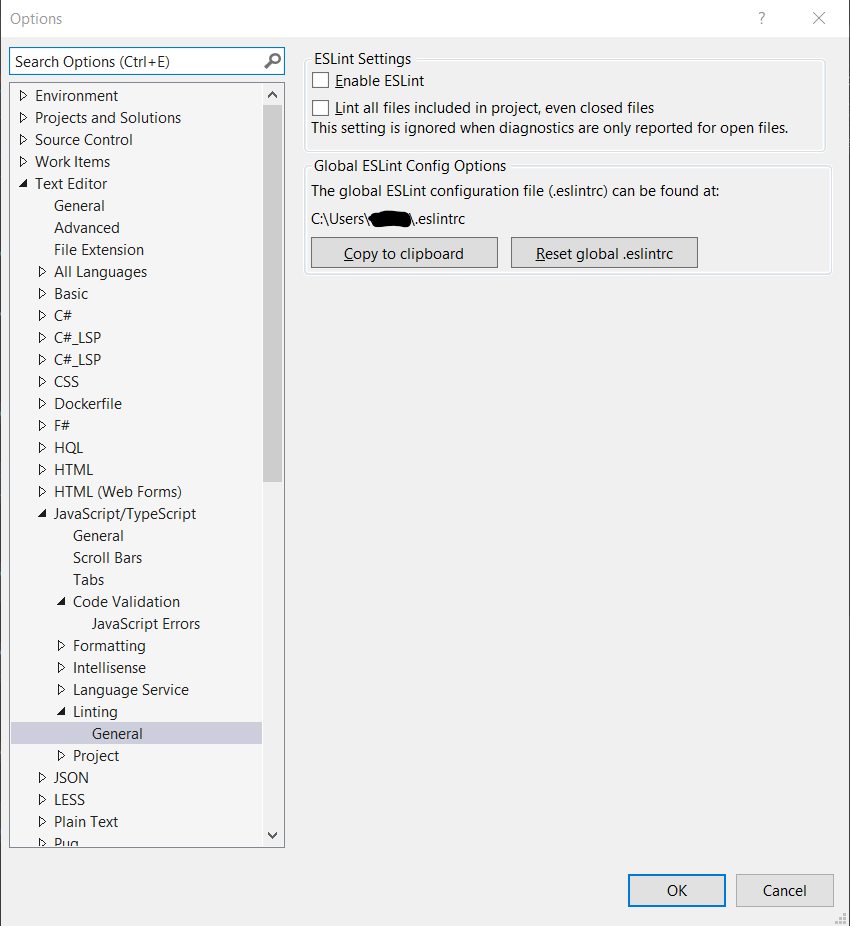Select the Scroll Bars settings page

point(107,557)
